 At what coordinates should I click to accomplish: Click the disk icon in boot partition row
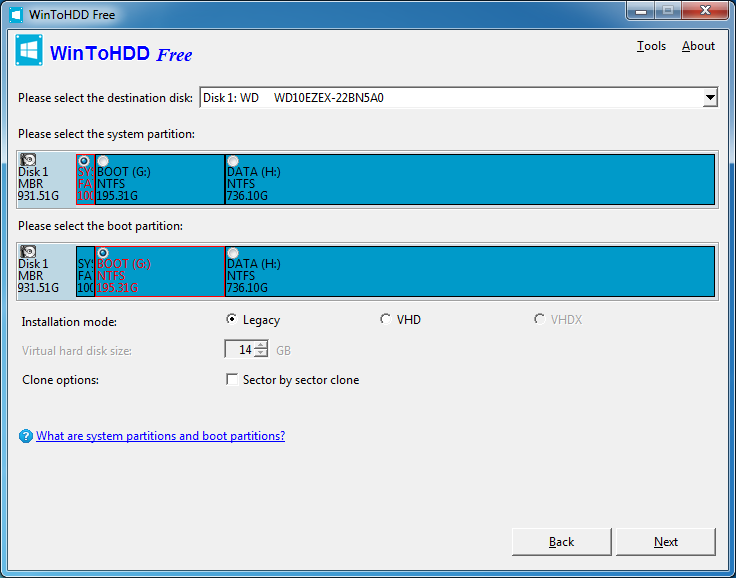click(28, 252)
